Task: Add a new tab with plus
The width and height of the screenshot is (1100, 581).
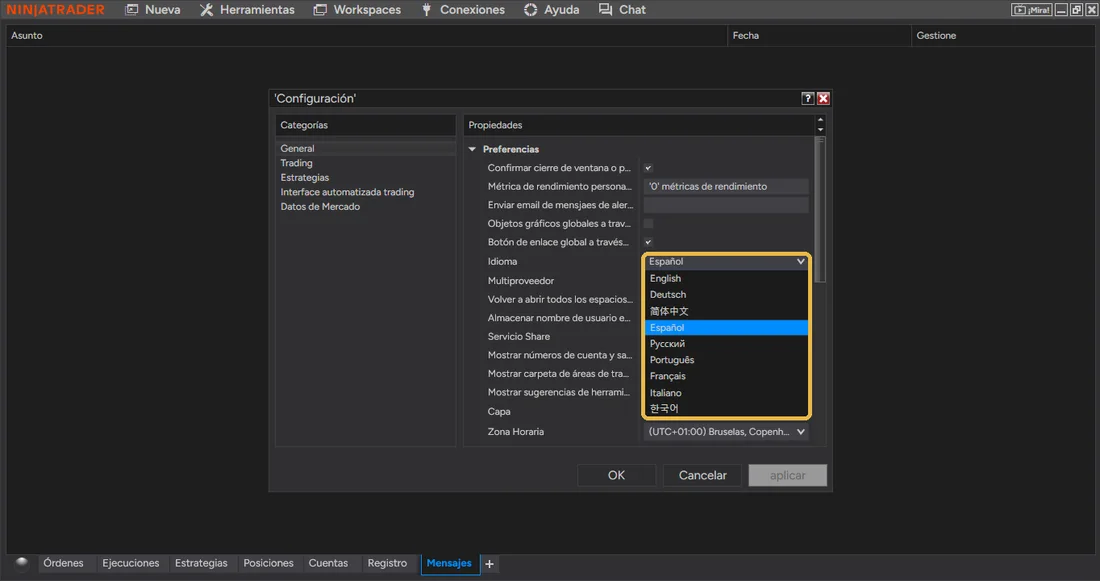Action: click(x=490, y=563)
